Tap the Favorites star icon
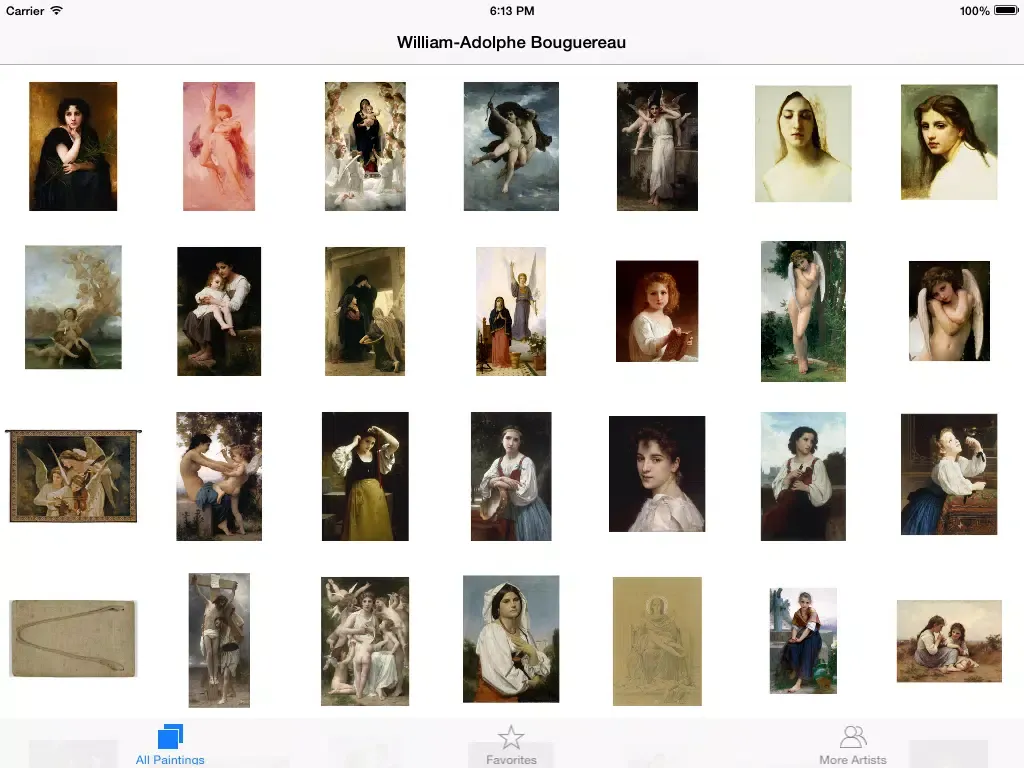 pos(511,737)
